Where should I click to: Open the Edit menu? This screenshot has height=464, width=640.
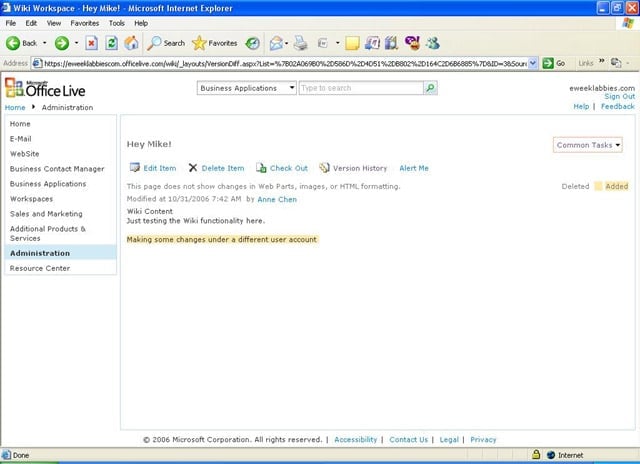31,23
